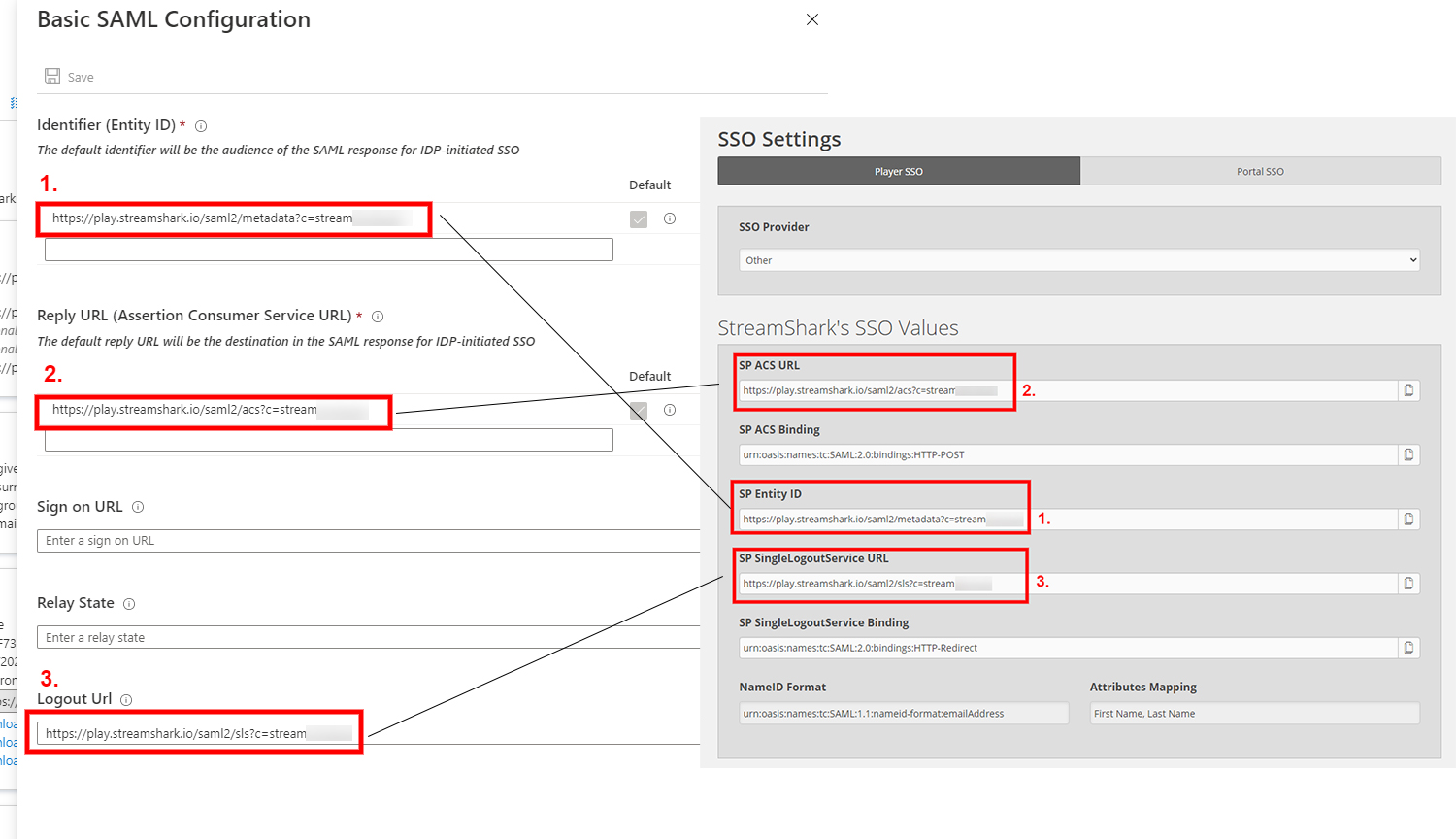Click the NameID Format emailAddress field

[x=904, y=713]
